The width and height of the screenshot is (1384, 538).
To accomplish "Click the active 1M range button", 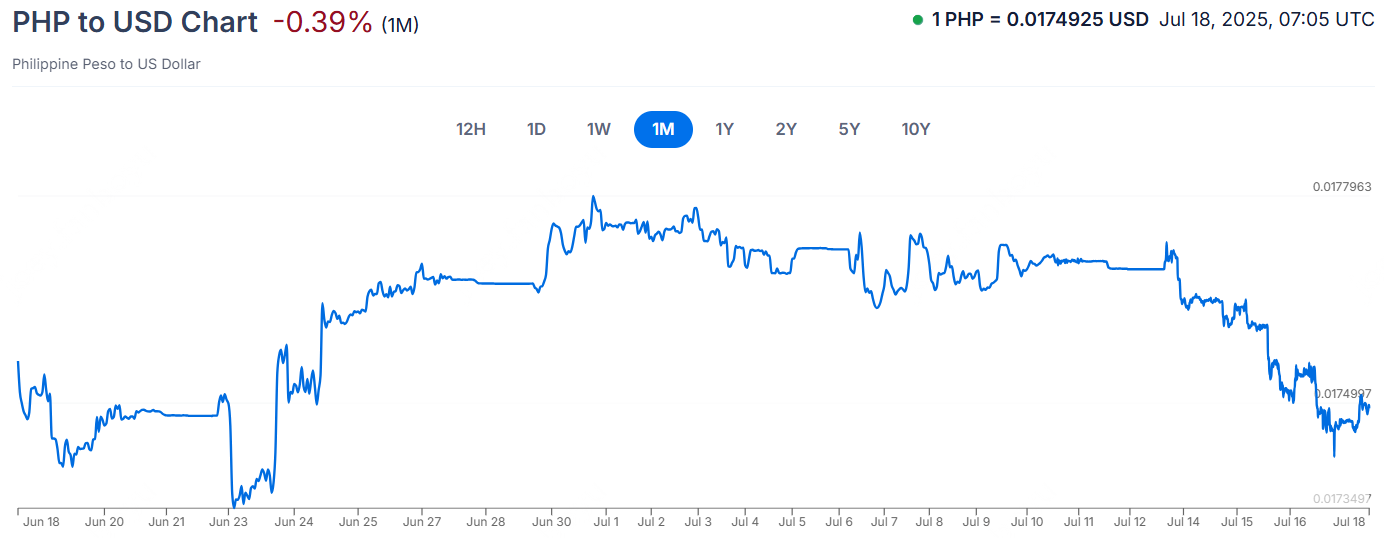I will [663, 129].
